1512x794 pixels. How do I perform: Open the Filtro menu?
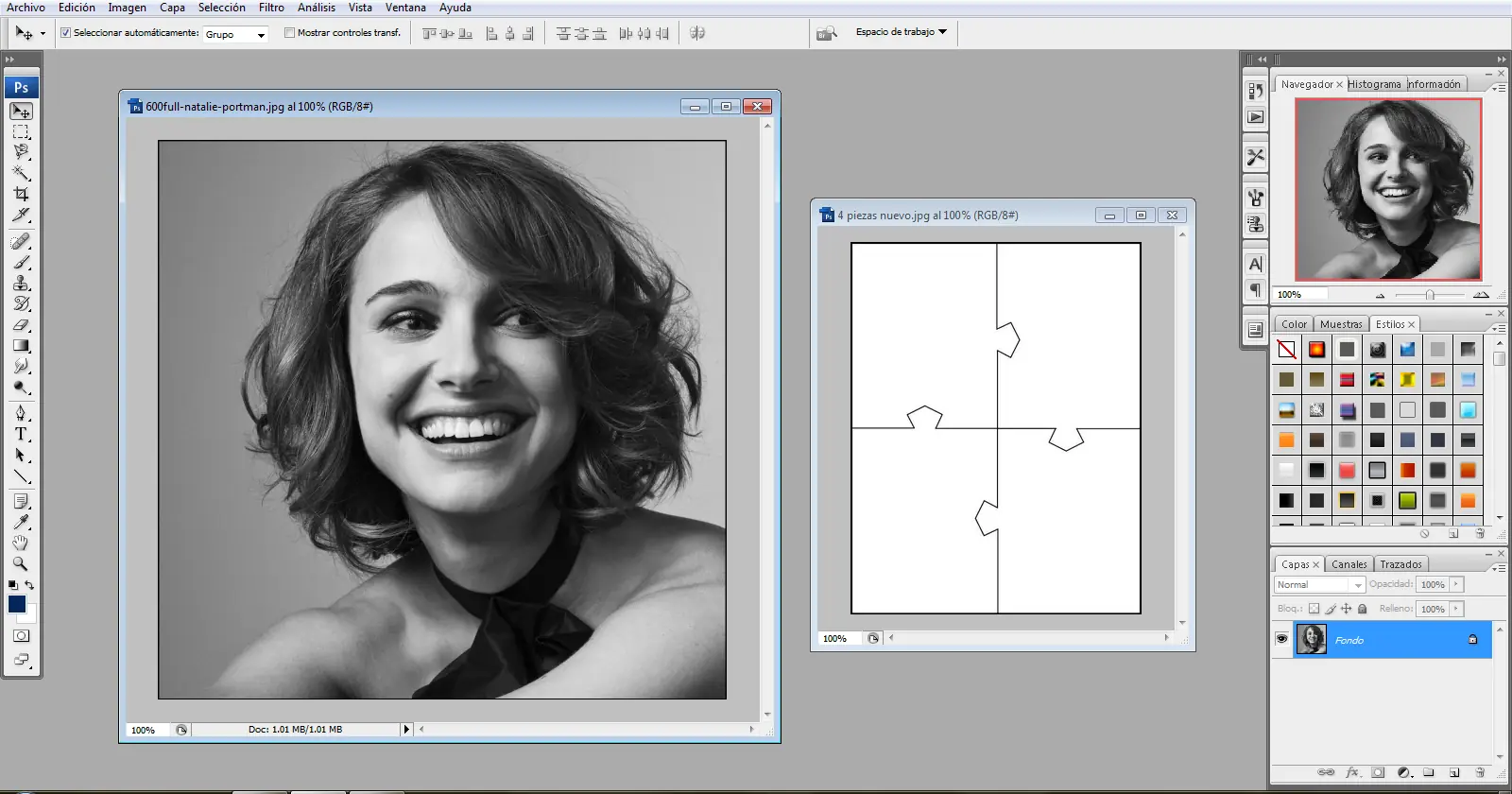coord(271,8)
